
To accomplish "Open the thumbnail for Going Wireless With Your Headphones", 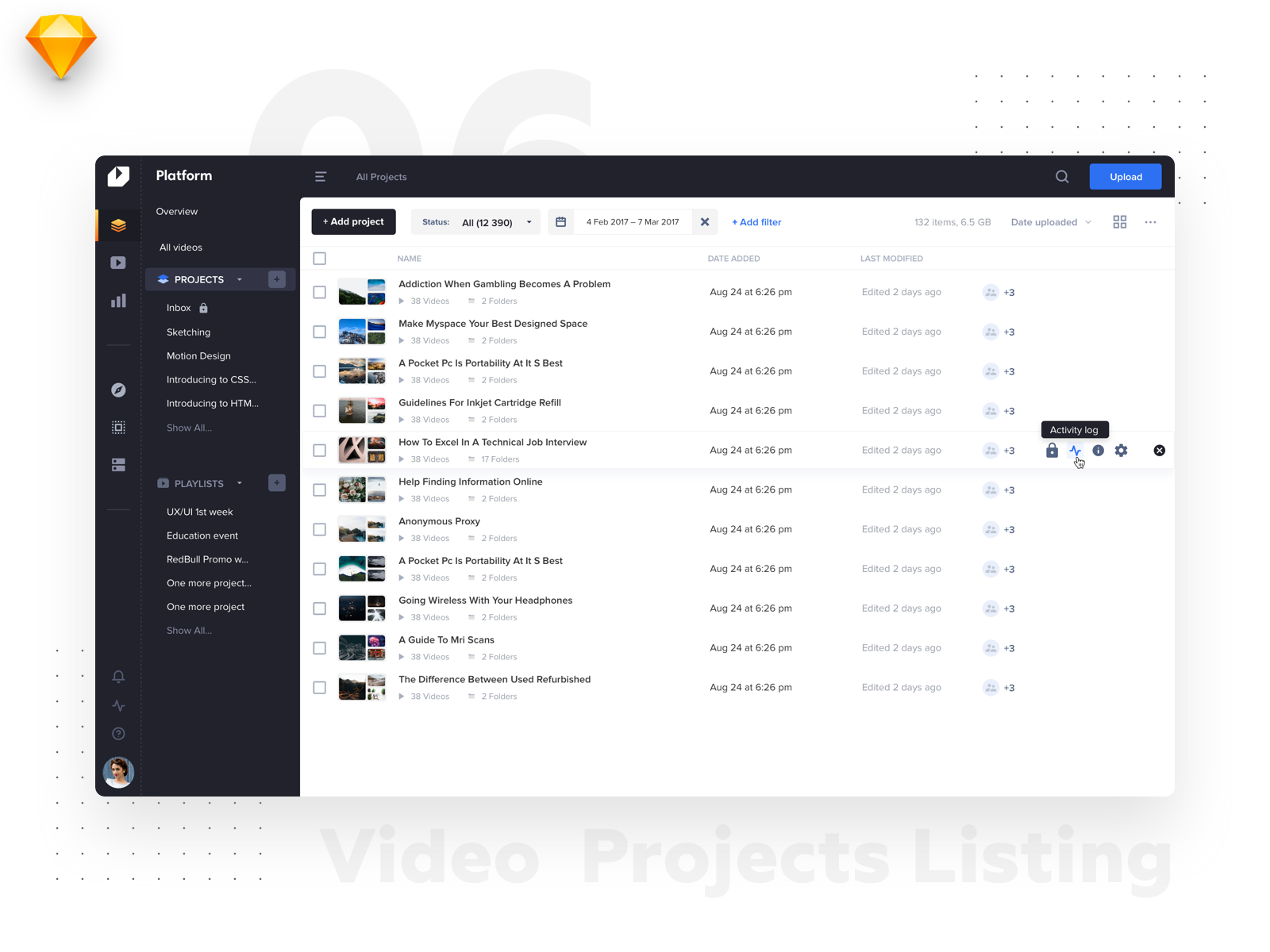I will click(361, 608).
